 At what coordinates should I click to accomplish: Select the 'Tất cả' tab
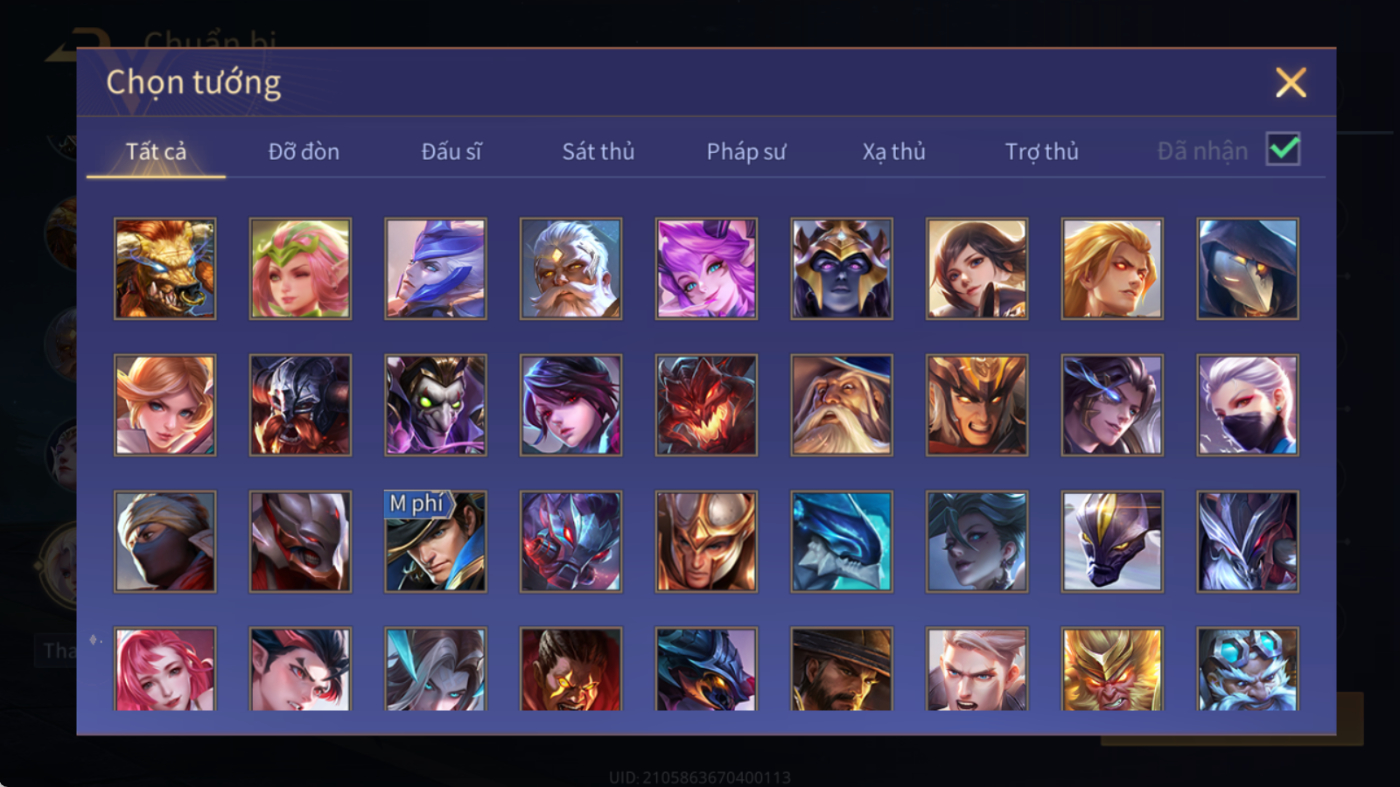pyautogui.click(x=156, y=152)
